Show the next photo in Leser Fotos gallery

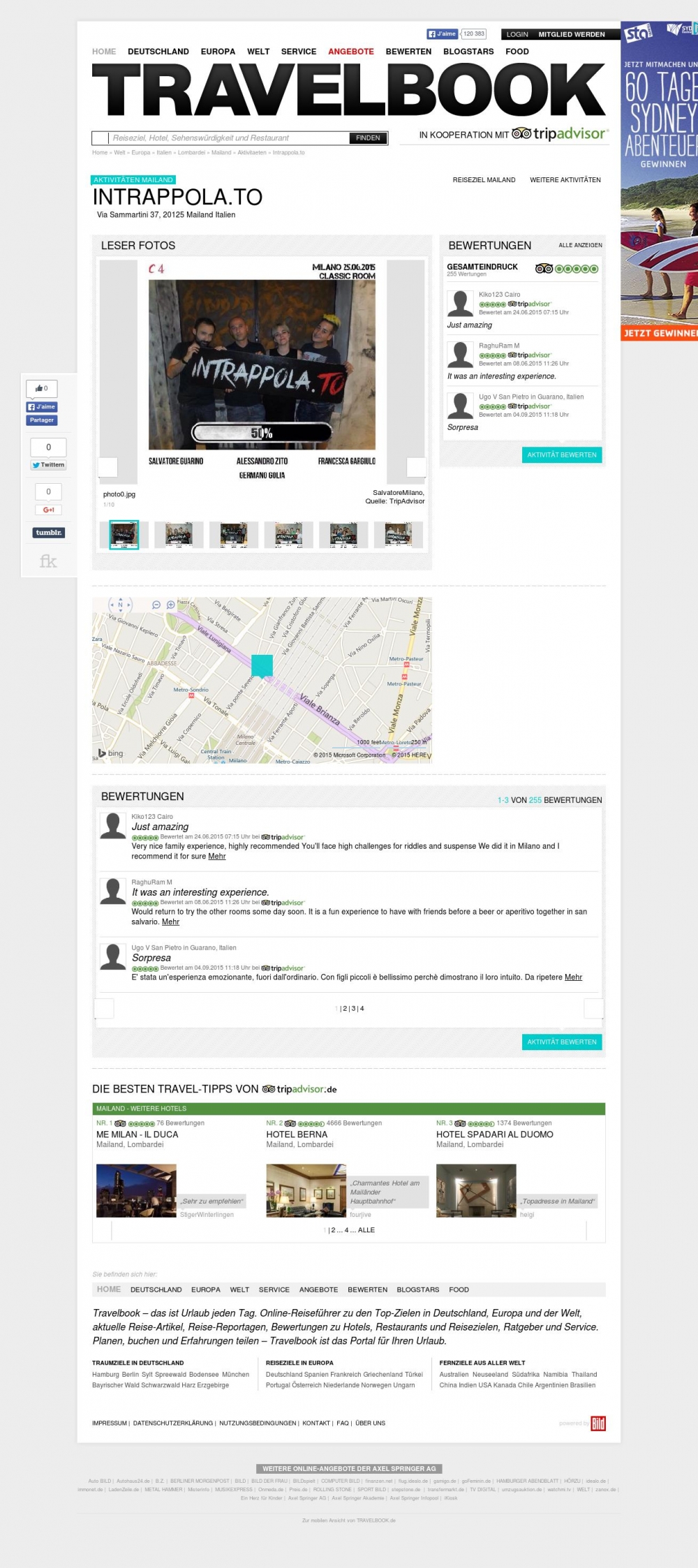click(x=416, y=467)
